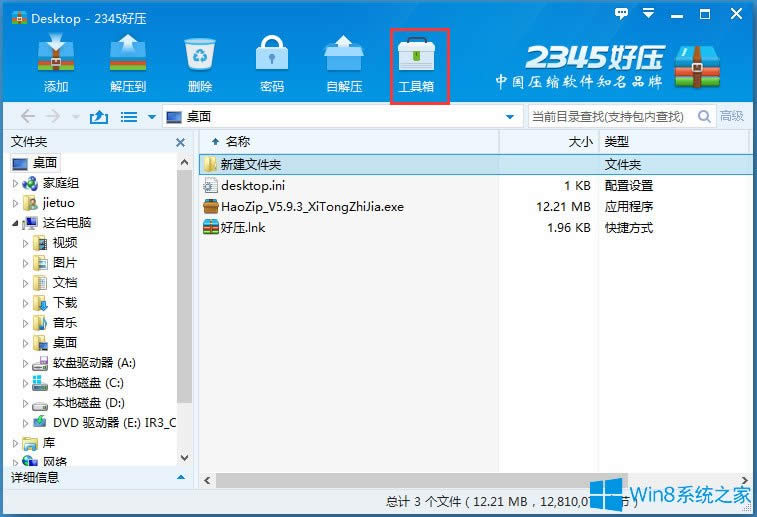Viewport: 757px width, 517px height.
Task: Collapse the 这台电脑 tree node
Action: coord(15,223)
